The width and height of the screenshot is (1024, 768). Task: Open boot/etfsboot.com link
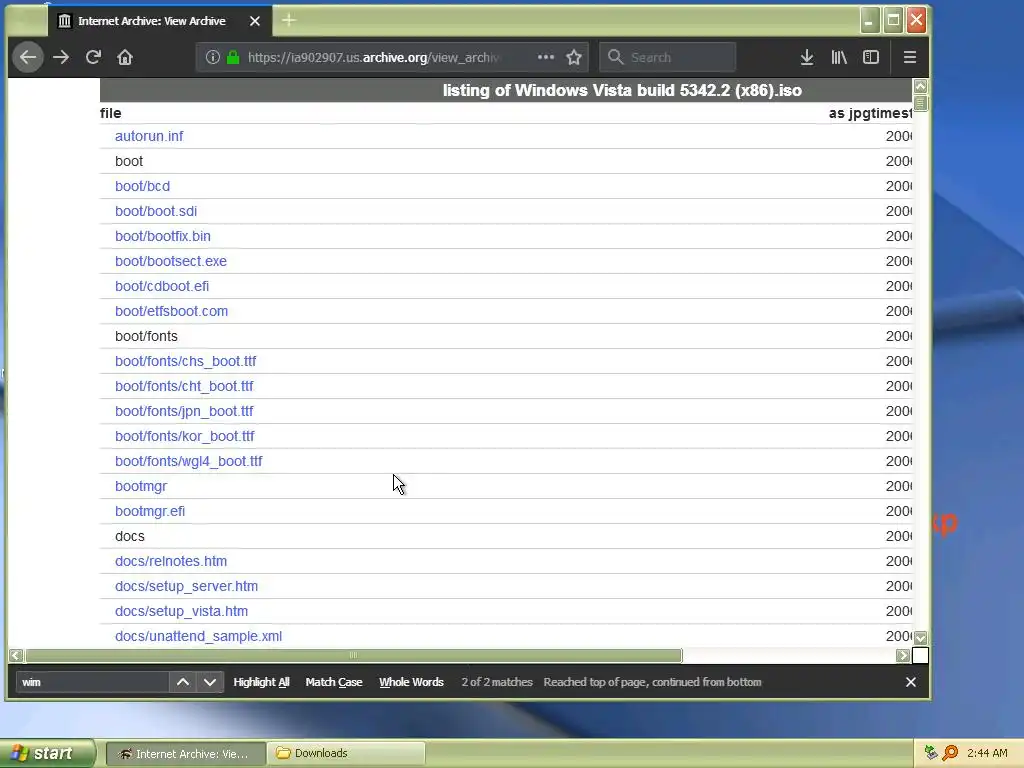[x=172, y=311]
